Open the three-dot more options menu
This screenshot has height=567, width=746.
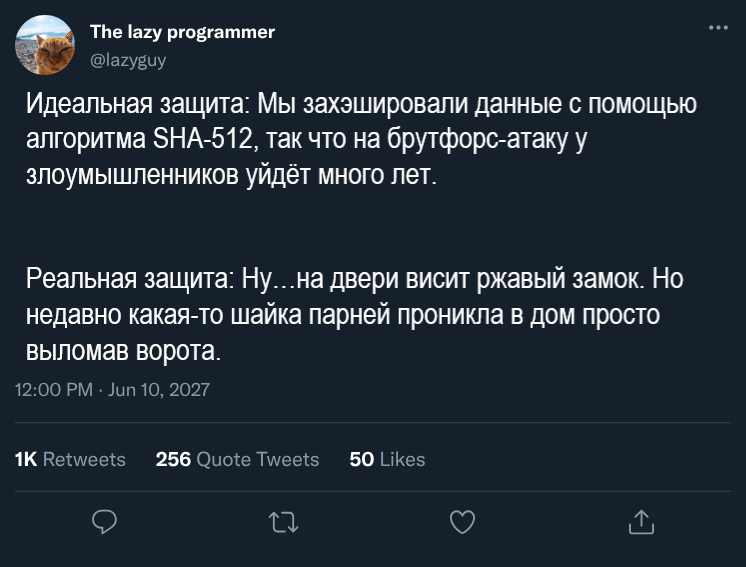(718, 28)
